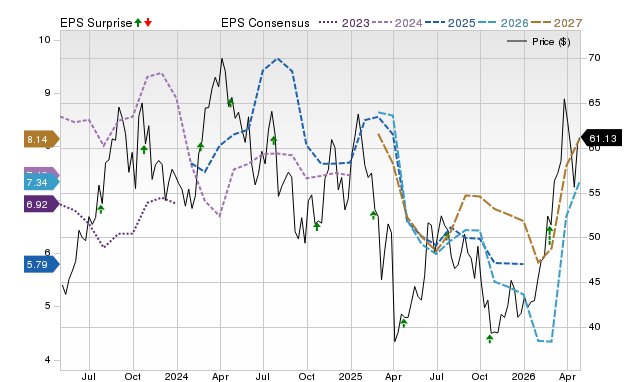
Task: Click the 70 label on right price axis
Action: [x=594, y=58]
